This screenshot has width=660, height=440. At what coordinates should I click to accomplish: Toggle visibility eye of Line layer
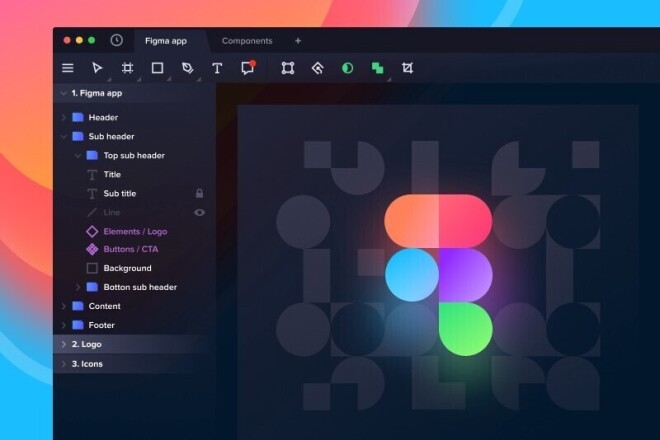pos(200,213)
